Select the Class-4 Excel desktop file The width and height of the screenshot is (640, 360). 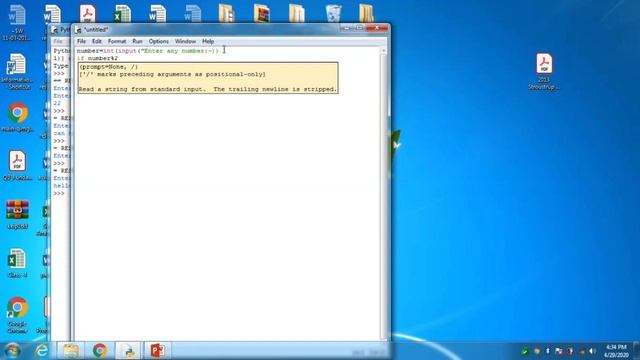(x=17, y=263)
